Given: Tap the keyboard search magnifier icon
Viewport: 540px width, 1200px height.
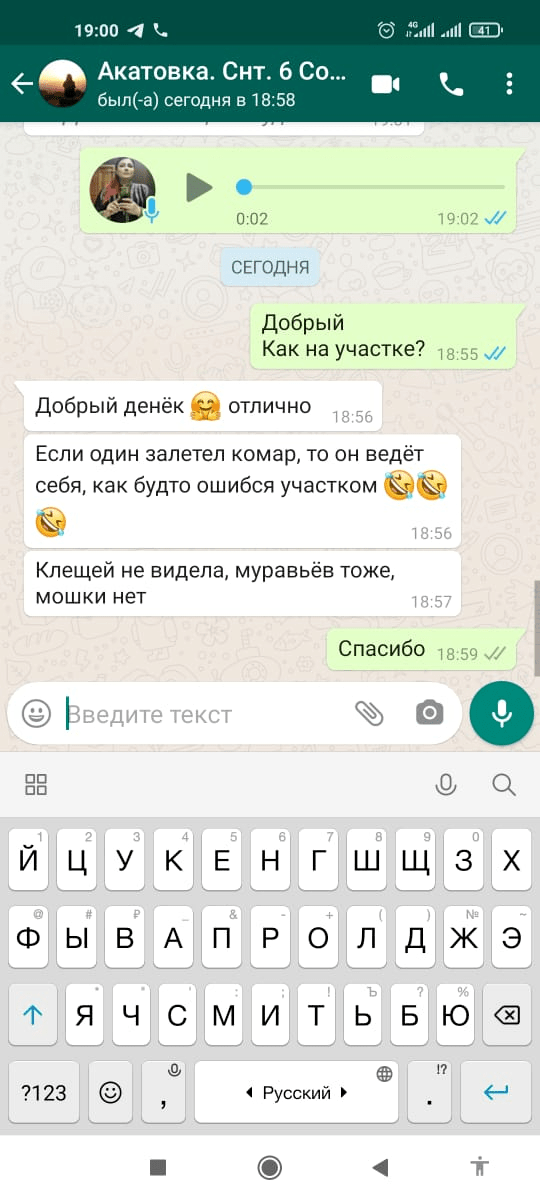Looking at the screenshot, I should tap(504, 784).
